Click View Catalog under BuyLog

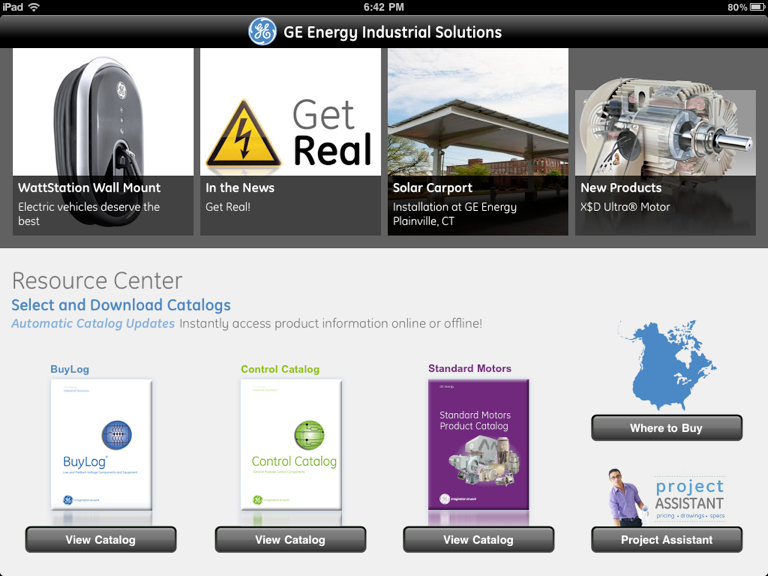101,540
